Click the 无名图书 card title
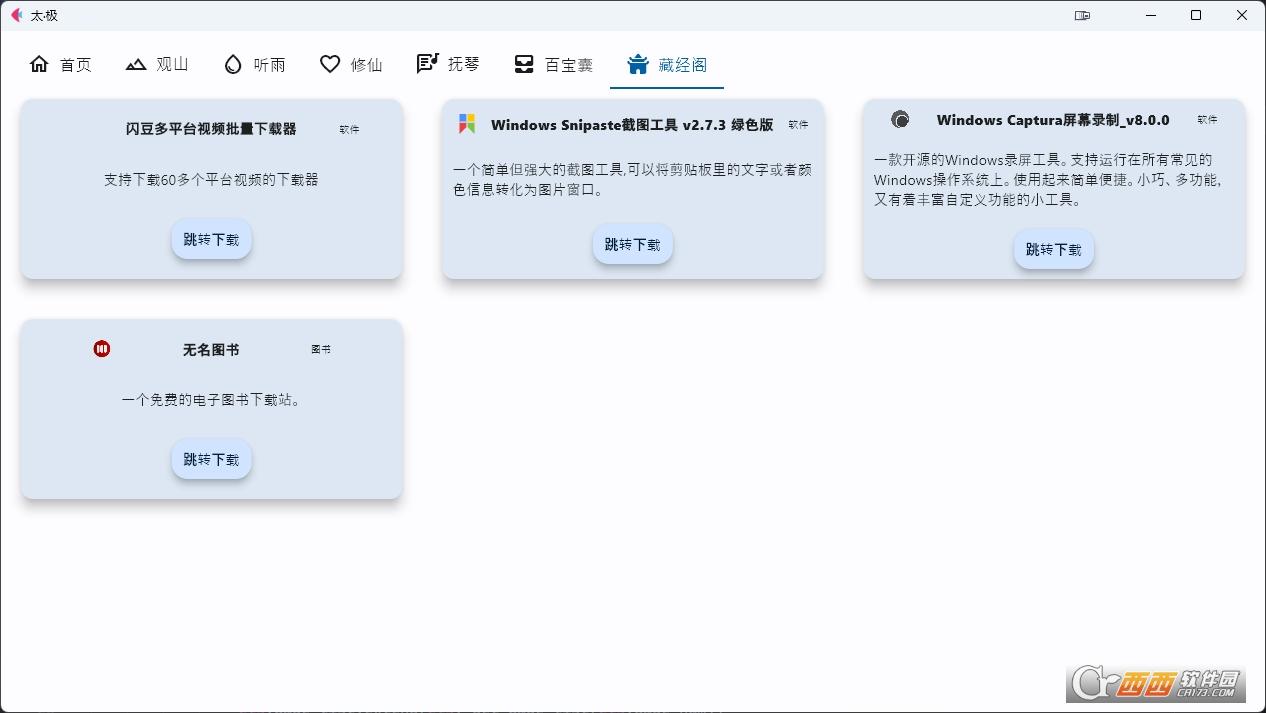The image size is (1266, 713). point(211,350)
